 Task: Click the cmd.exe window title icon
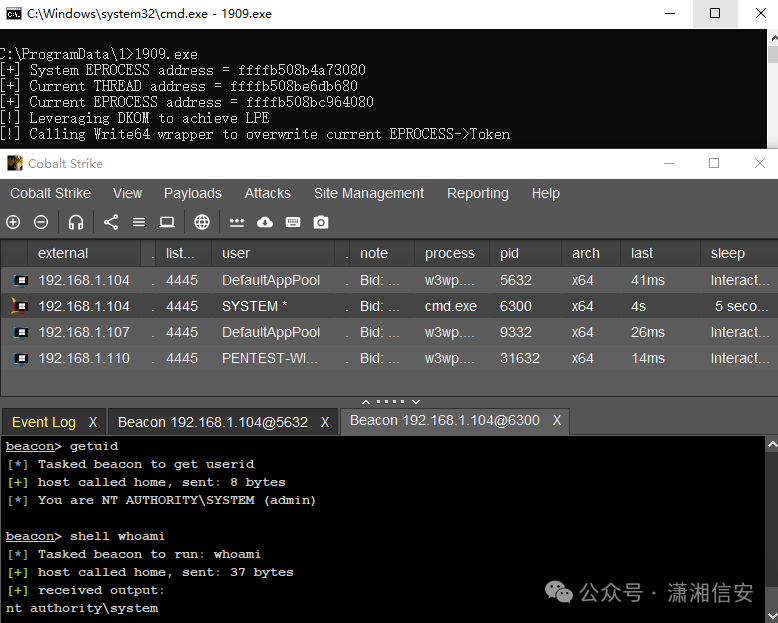[x=13, y=13]
